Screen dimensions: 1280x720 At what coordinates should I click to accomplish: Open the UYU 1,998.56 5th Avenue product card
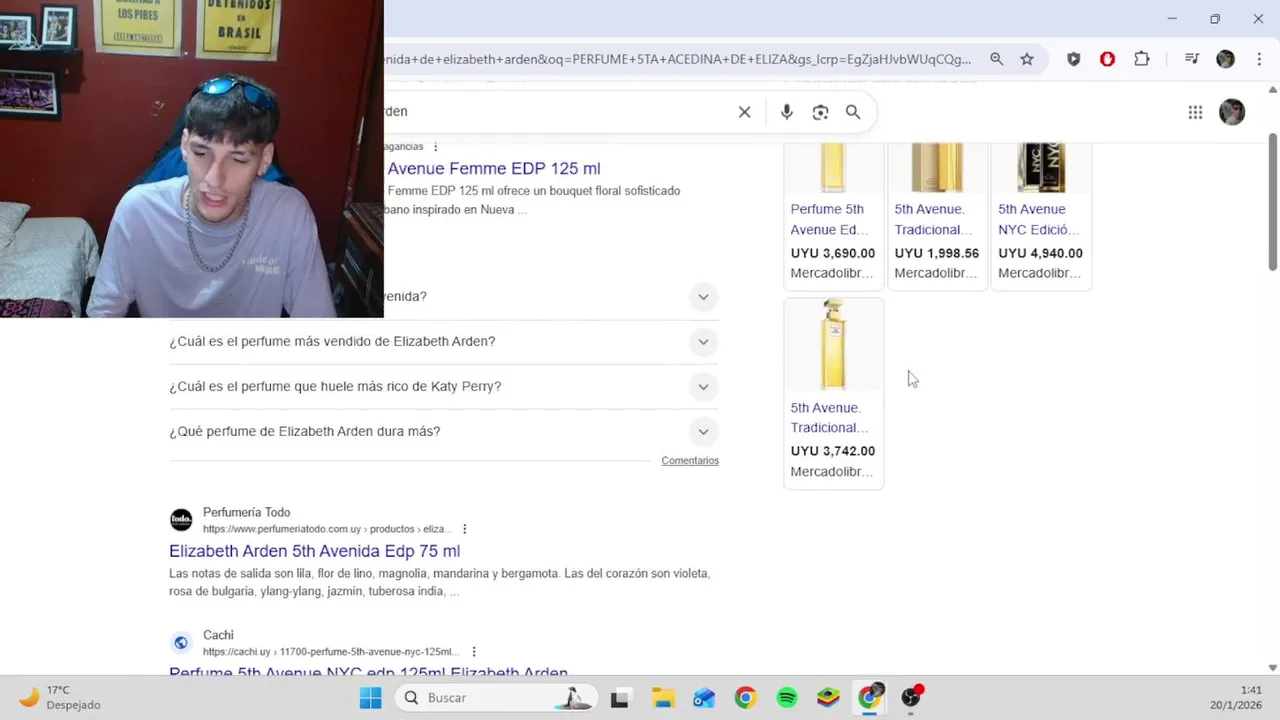click(937, 215)
